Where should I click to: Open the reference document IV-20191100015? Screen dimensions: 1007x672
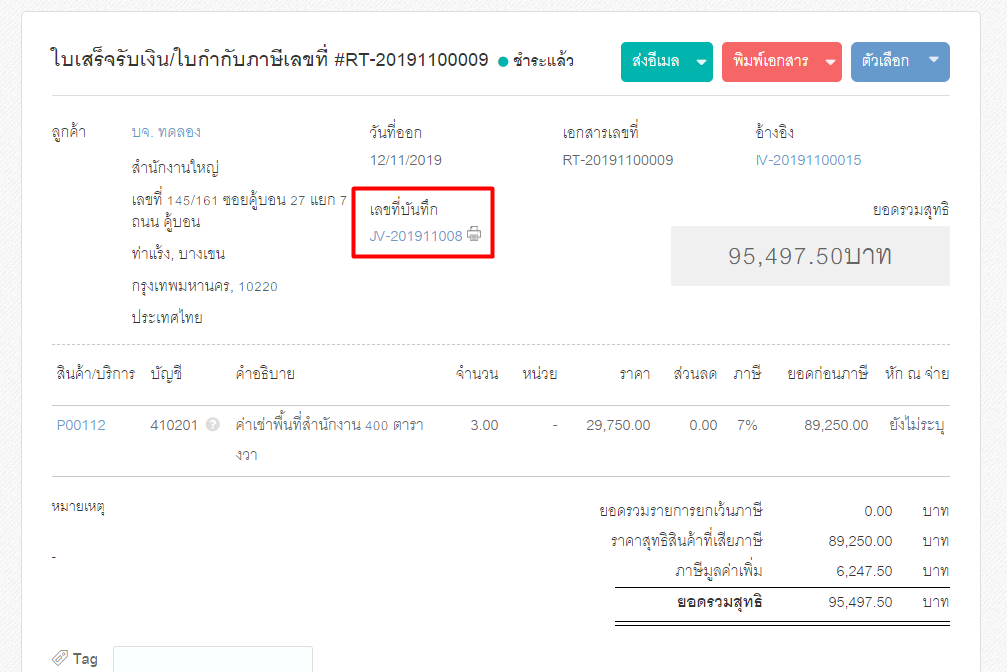click(810, 159)
